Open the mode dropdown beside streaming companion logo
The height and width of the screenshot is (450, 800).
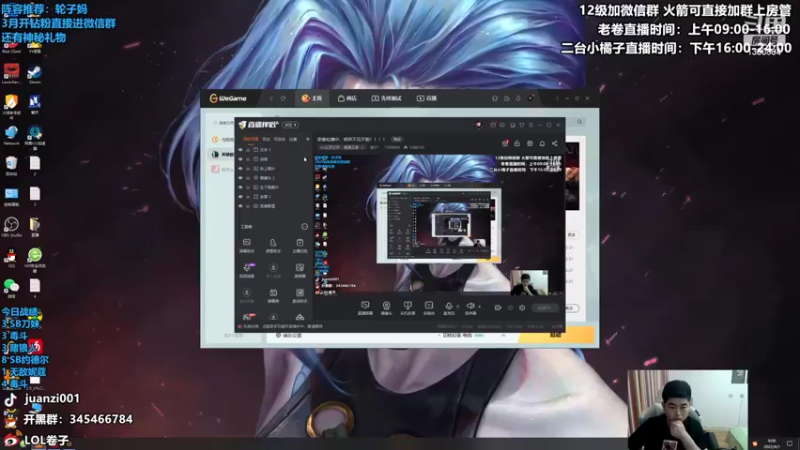click(x=290, y=125)
